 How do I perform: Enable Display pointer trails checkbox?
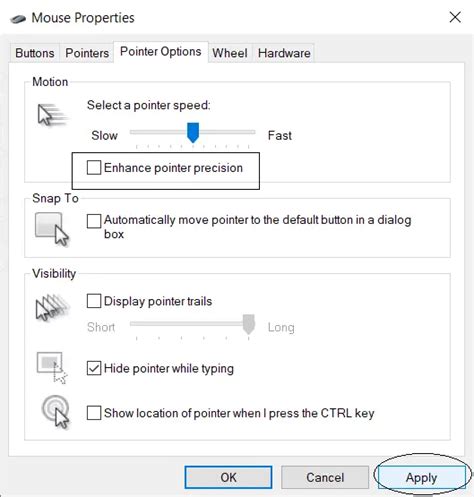(x=94, y=301)
